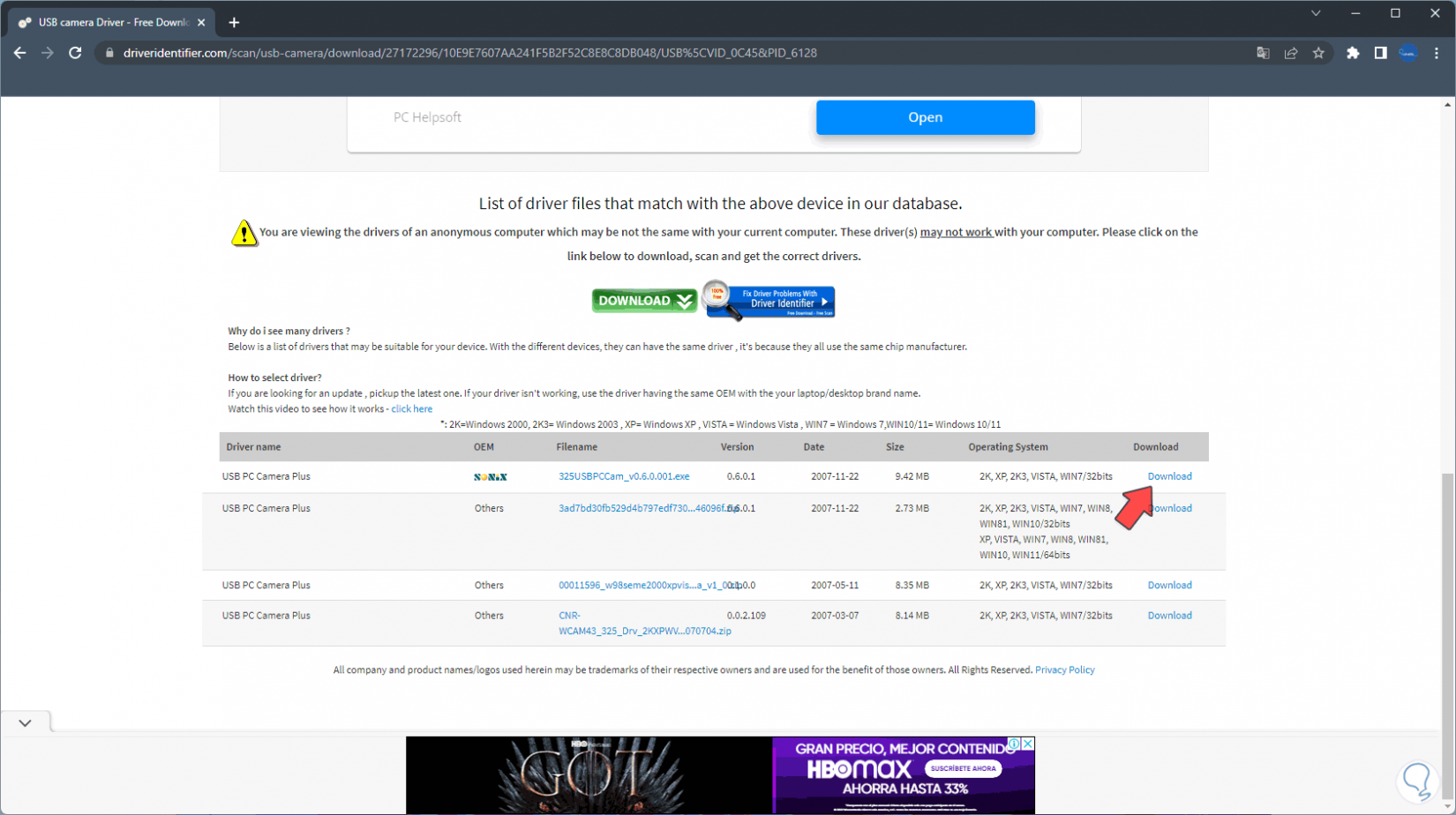Open the 3ad7bd30fb529d4b797edf730 file link
This screenshot has width=1456, height=815.
pyautogui.click(x=648, y=508)
